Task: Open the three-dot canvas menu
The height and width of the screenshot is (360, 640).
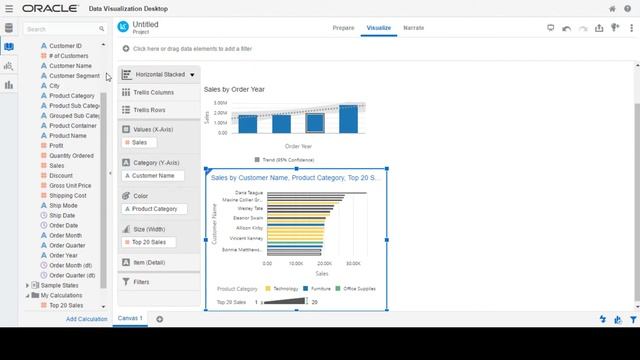Action: pos(631,28)
